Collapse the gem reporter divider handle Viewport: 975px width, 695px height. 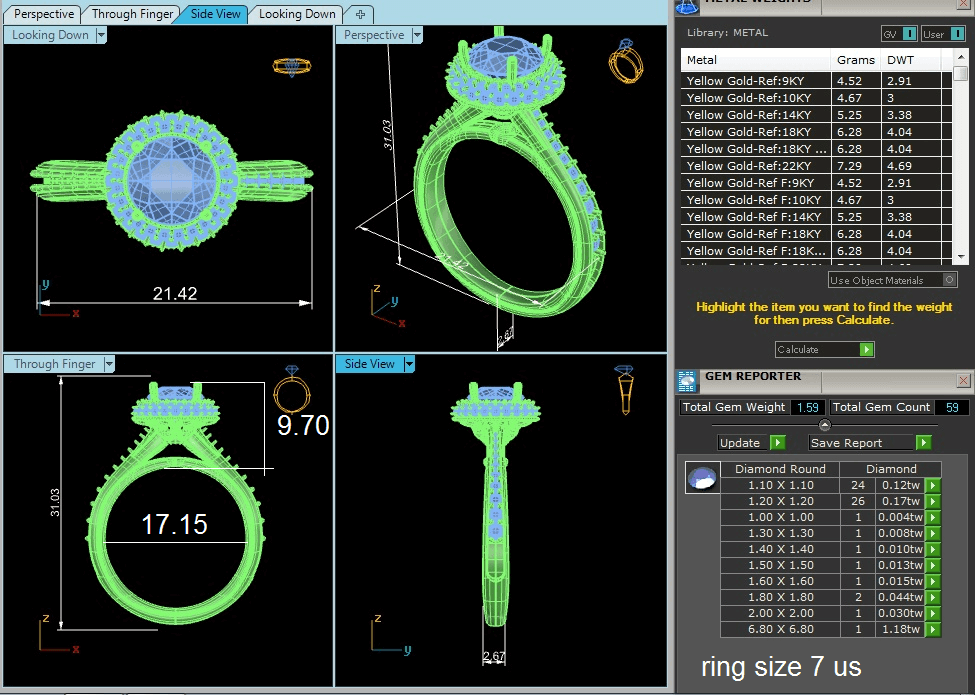pos(824,425)
